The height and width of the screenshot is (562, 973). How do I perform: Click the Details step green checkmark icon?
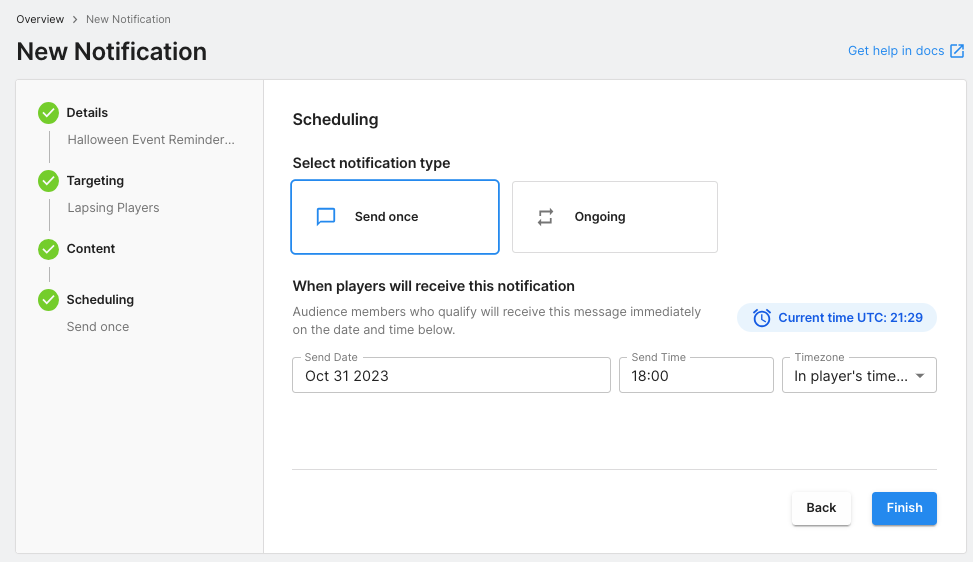pos(48,113)
